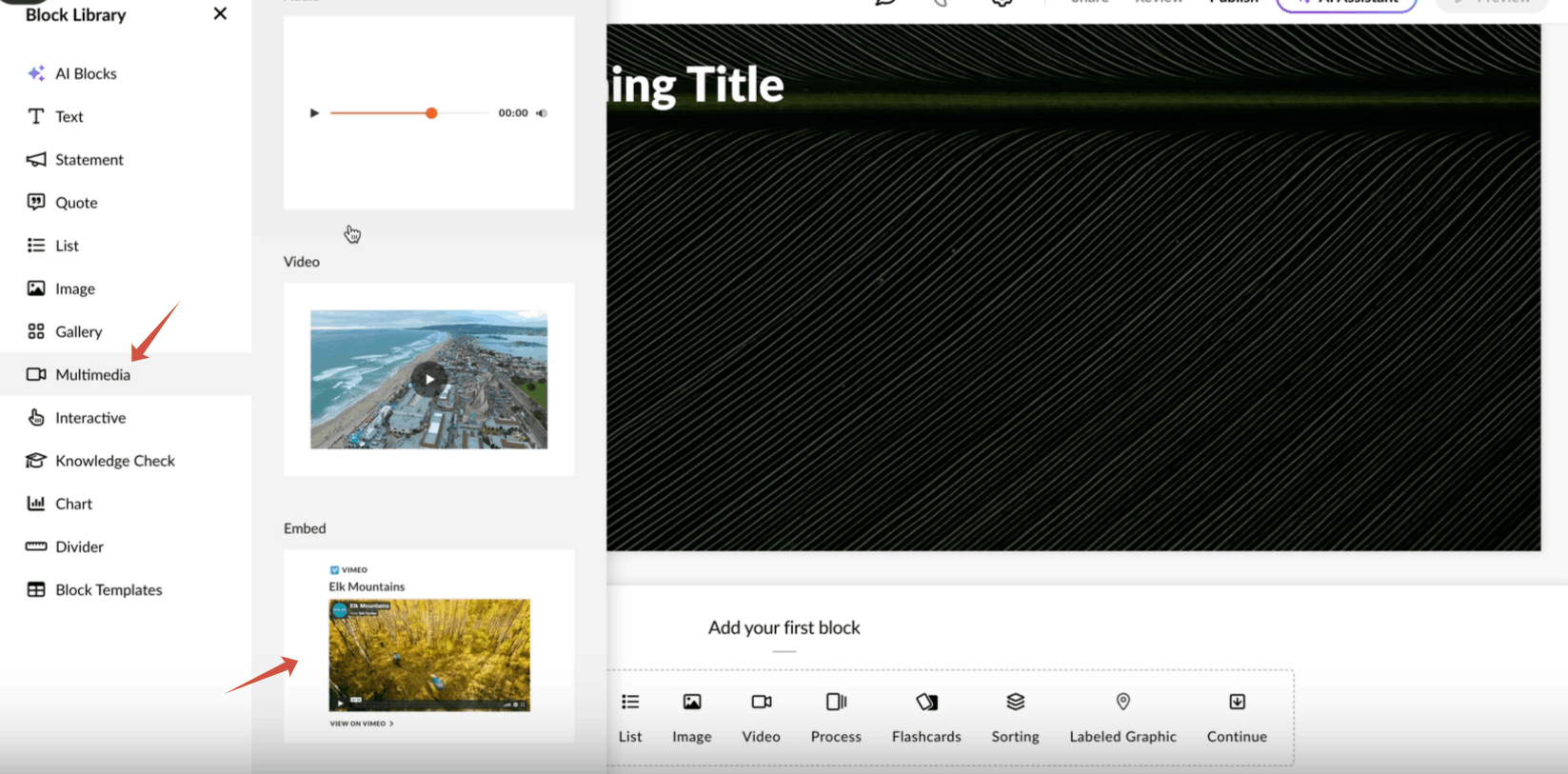Image resolution: width=1568 pixels, height=774 pixels.
Task: Click the Flashcards block icon
Action: (926, 703)
